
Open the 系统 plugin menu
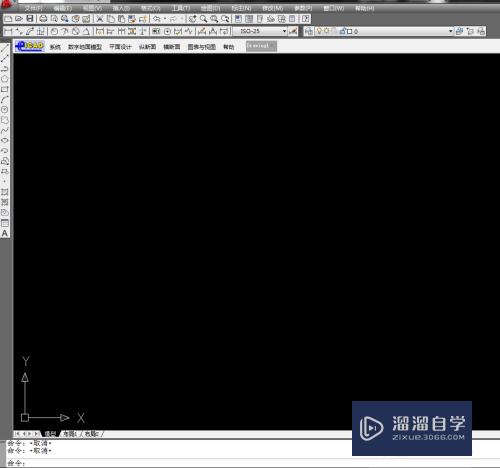(x=55, y=47)
